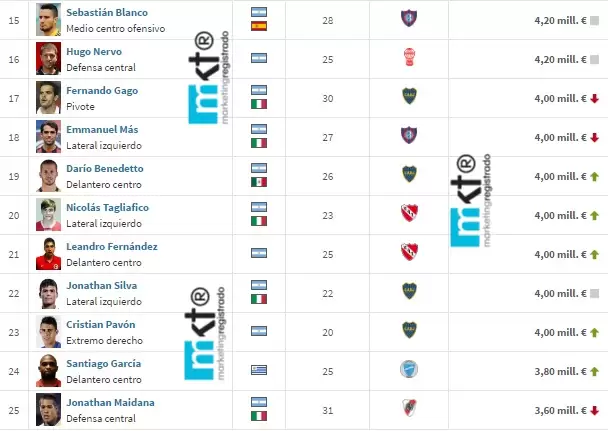
Task: Click the Independiente crest in Nicolás Tagliafico's row
Action: 408,214
